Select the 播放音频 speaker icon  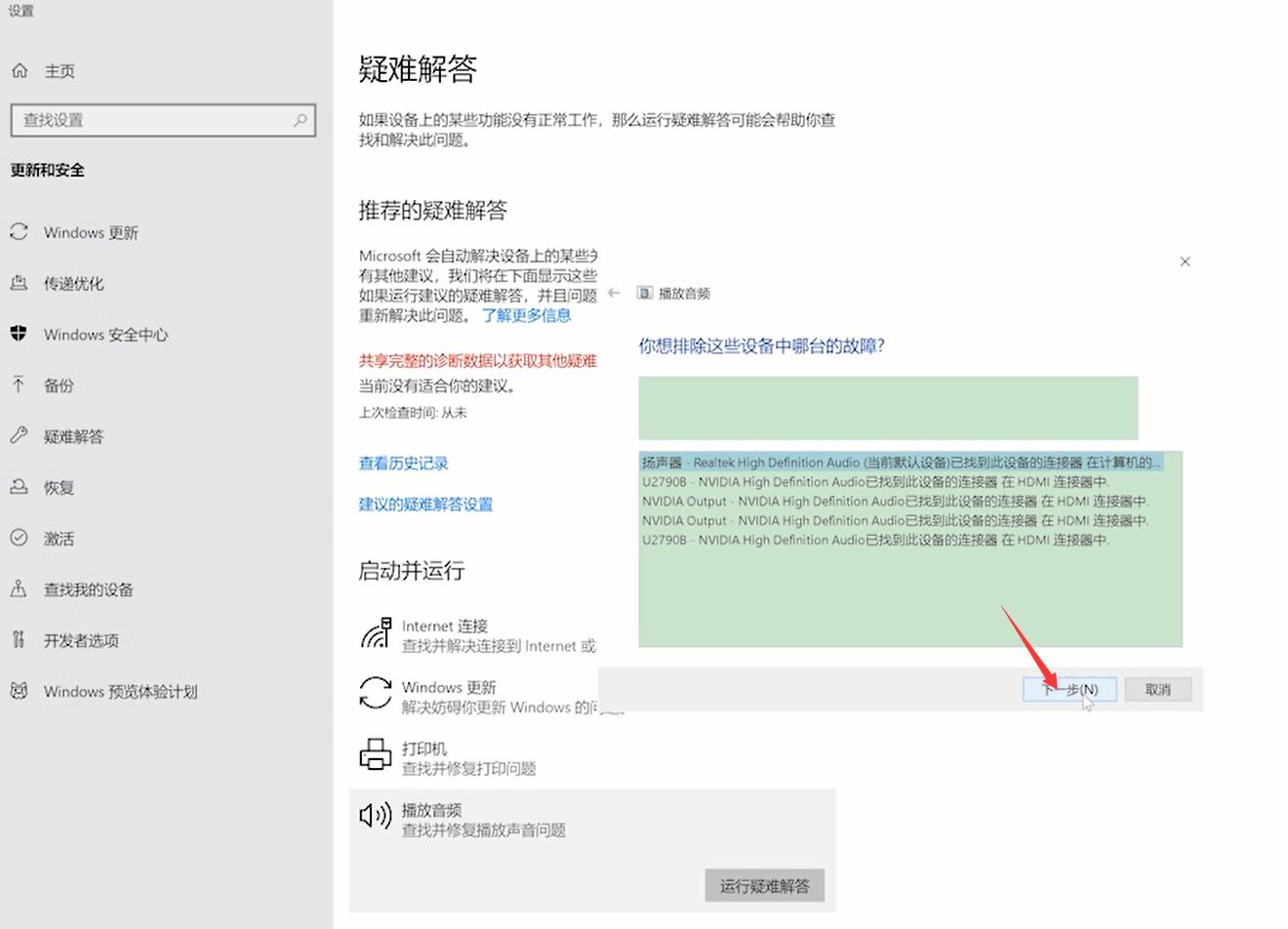point(376,816)
